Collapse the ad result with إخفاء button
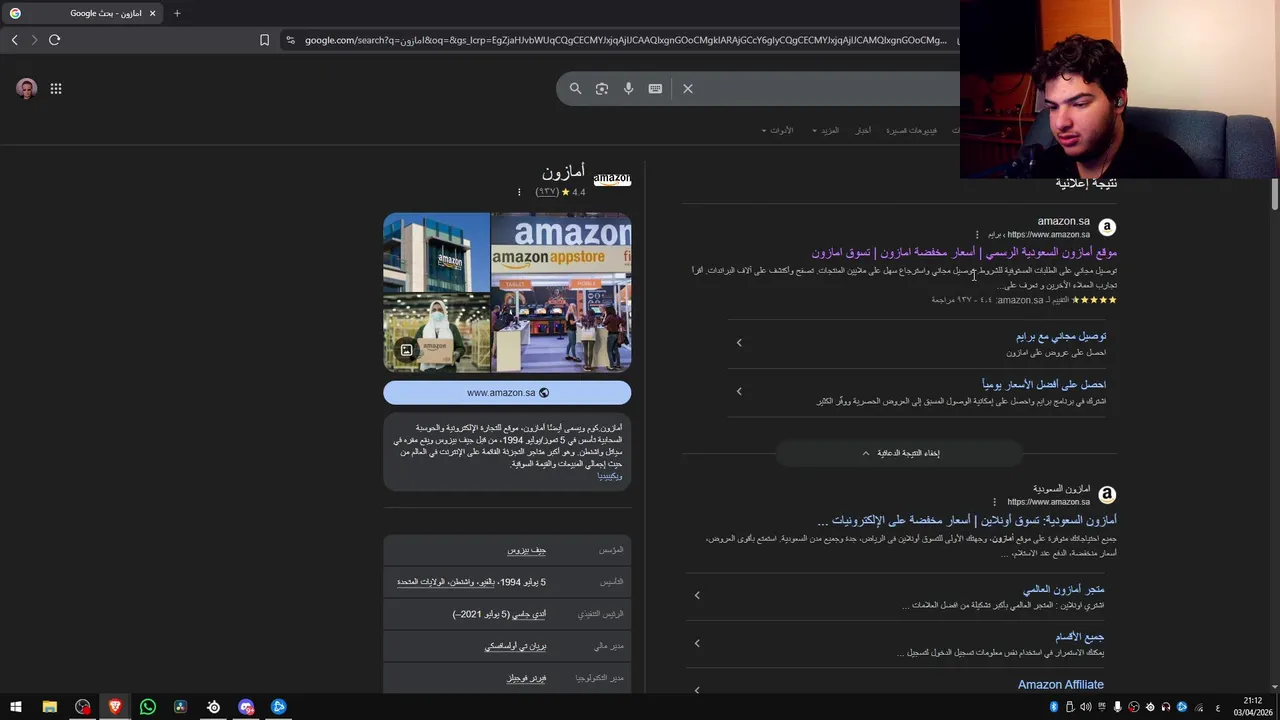Screen dimensions: 1280x720 tap(900, 453)
